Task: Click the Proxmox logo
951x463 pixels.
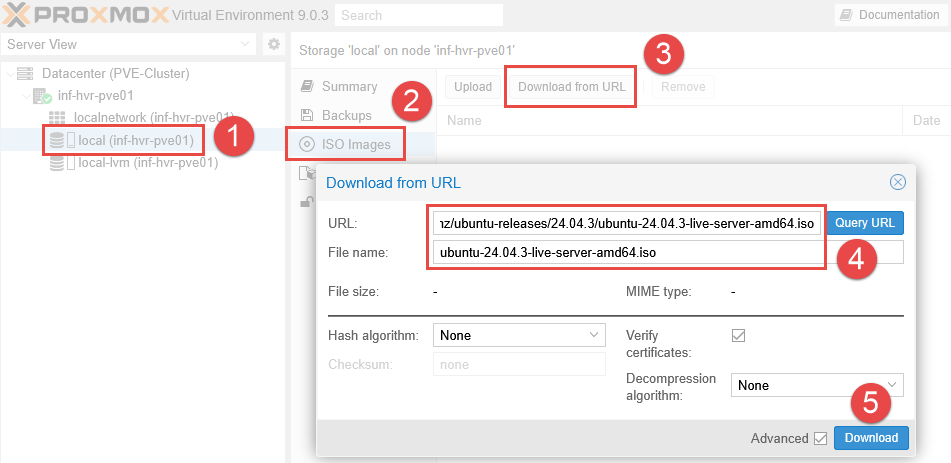Action: (x=84, y=15)
